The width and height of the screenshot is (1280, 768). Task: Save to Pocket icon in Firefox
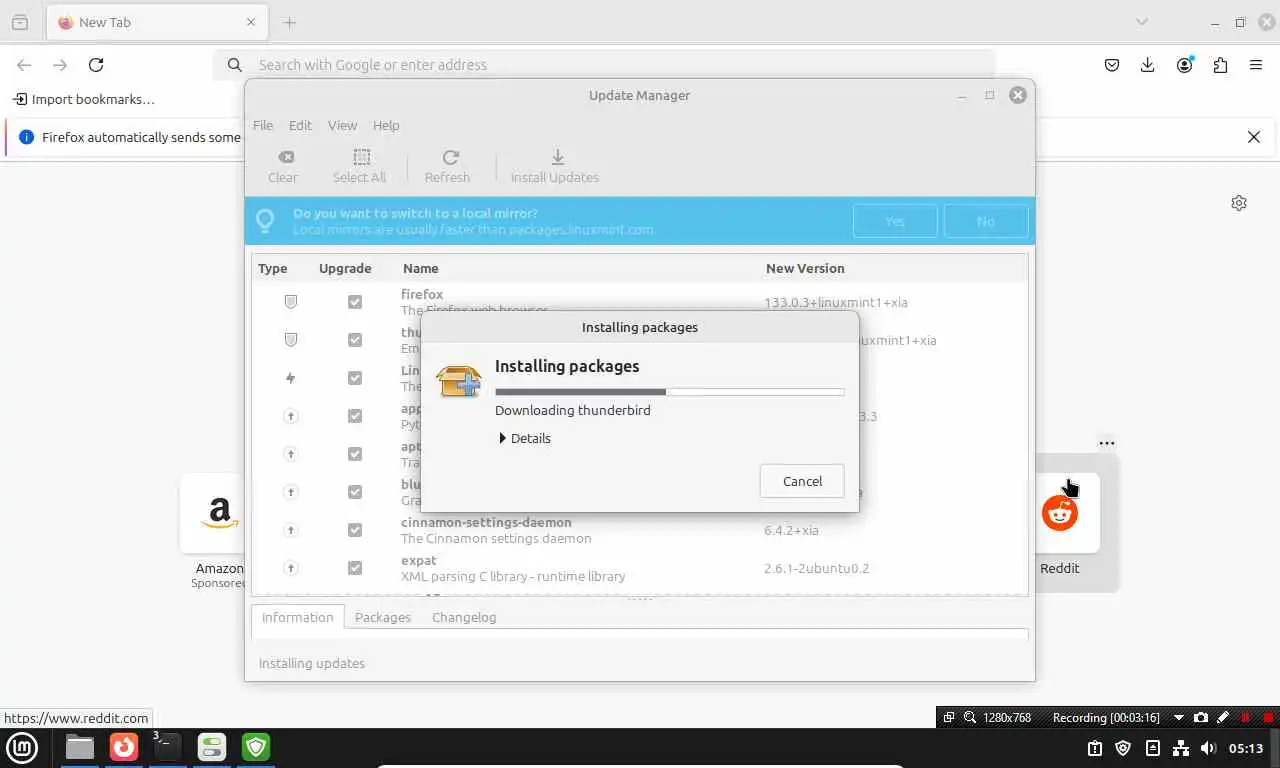[x=1112, y=65]
